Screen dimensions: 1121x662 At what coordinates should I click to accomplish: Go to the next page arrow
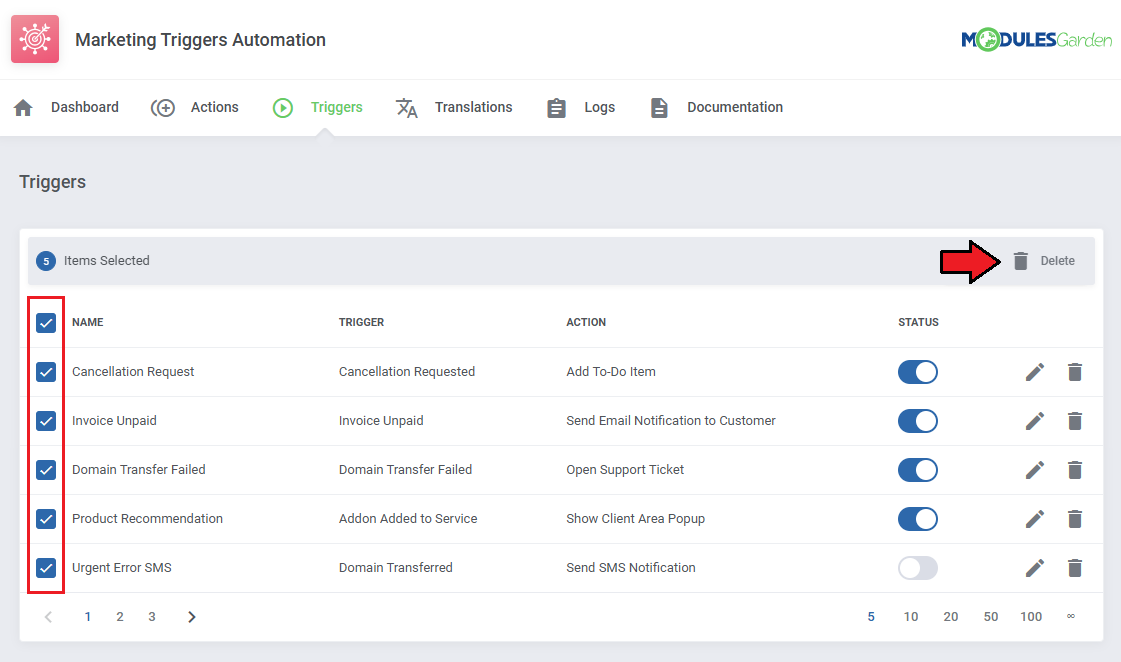click(192, 617)
